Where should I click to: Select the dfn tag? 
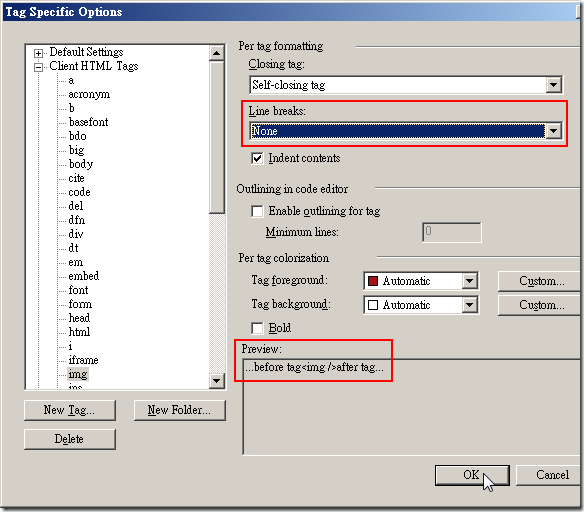(77, 220)
